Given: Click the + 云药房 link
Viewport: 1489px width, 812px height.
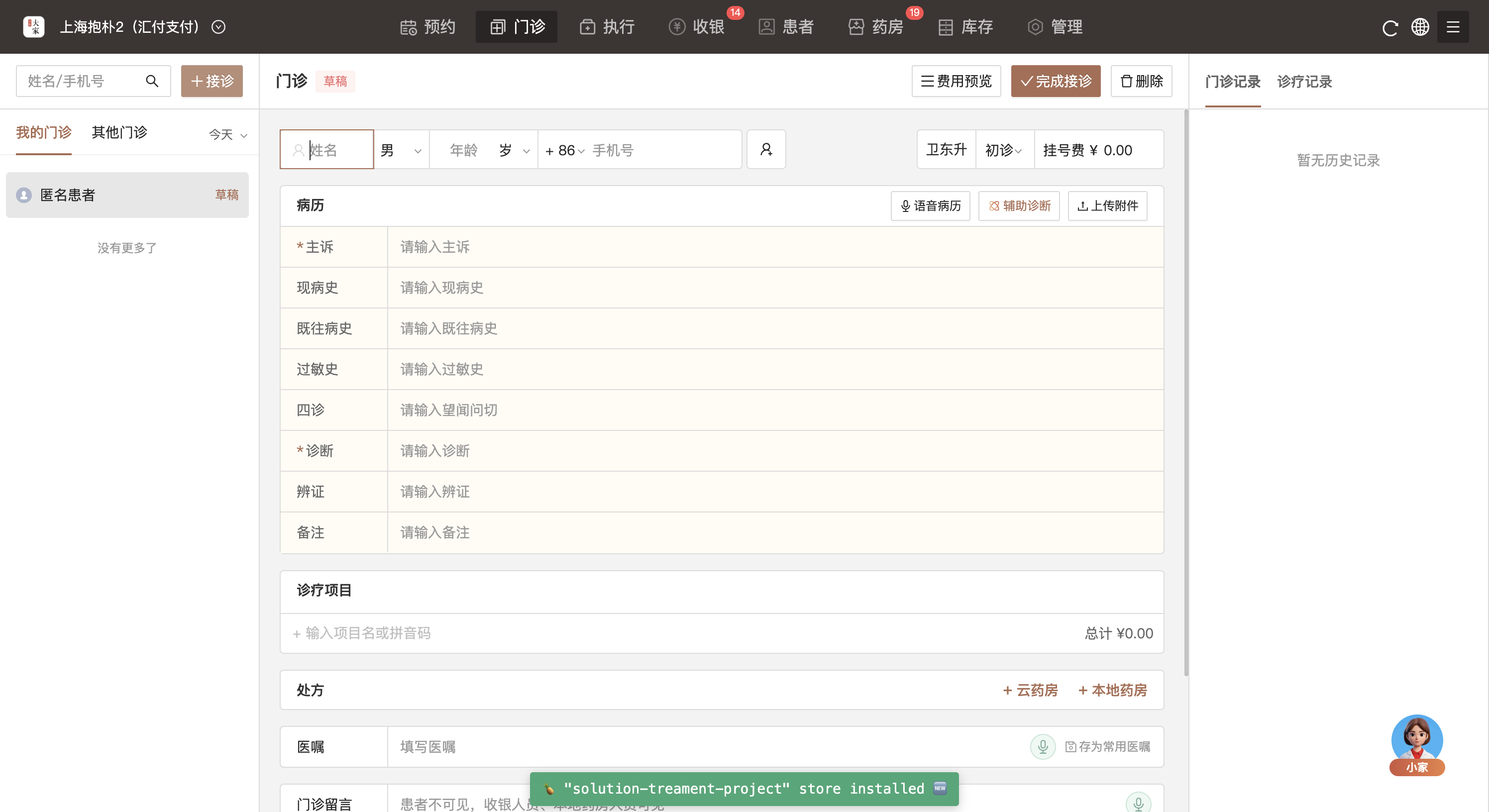Looking at the screenshot, I should 1030,690.
